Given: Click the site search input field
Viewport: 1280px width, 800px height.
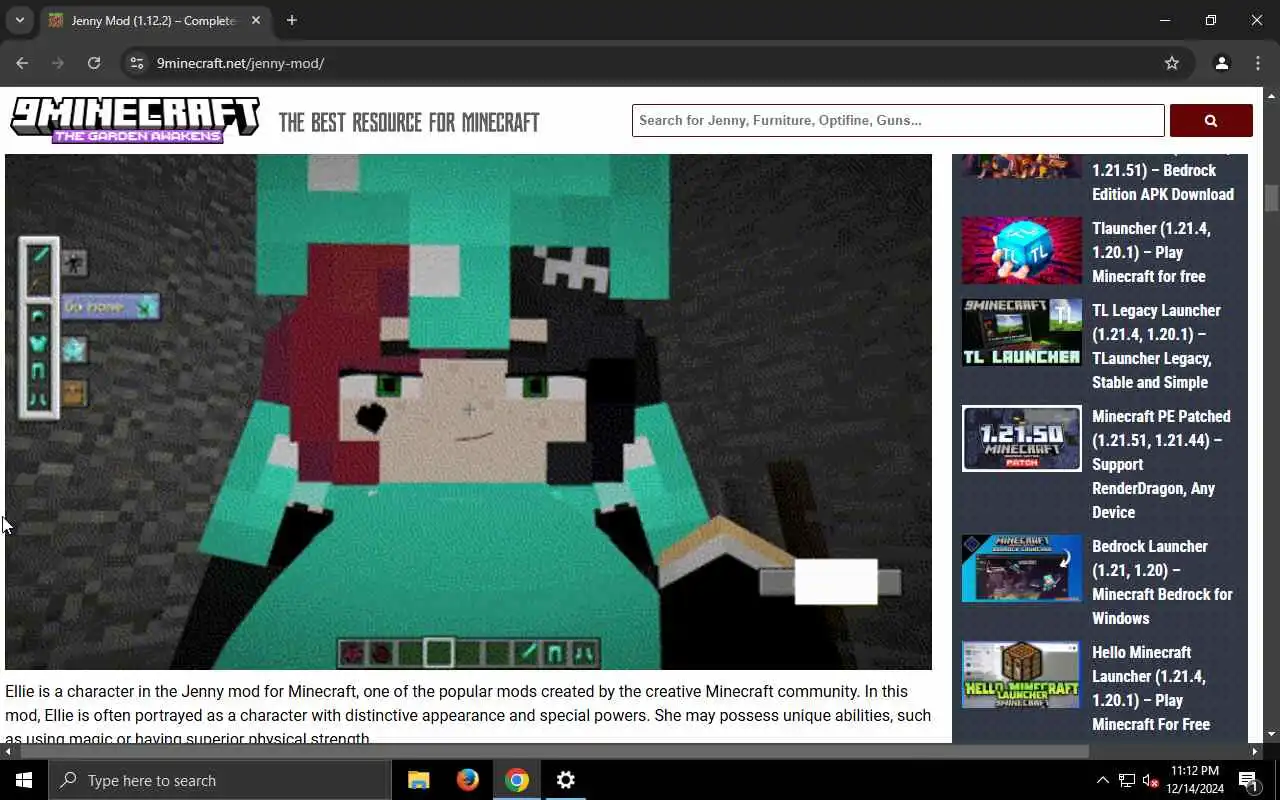Looking at the screenshot, I should pos(898,120).
